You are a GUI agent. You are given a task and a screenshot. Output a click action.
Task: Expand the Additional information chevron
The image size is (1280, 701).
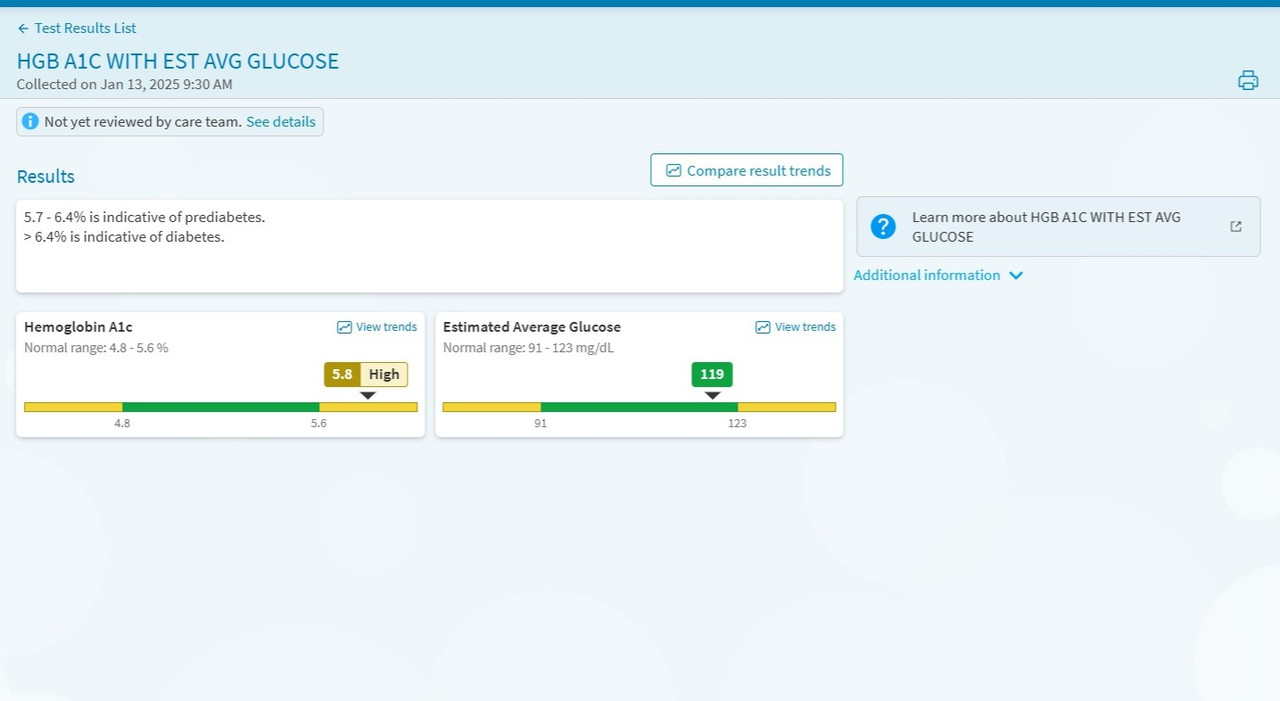(x=1016, y=276)
